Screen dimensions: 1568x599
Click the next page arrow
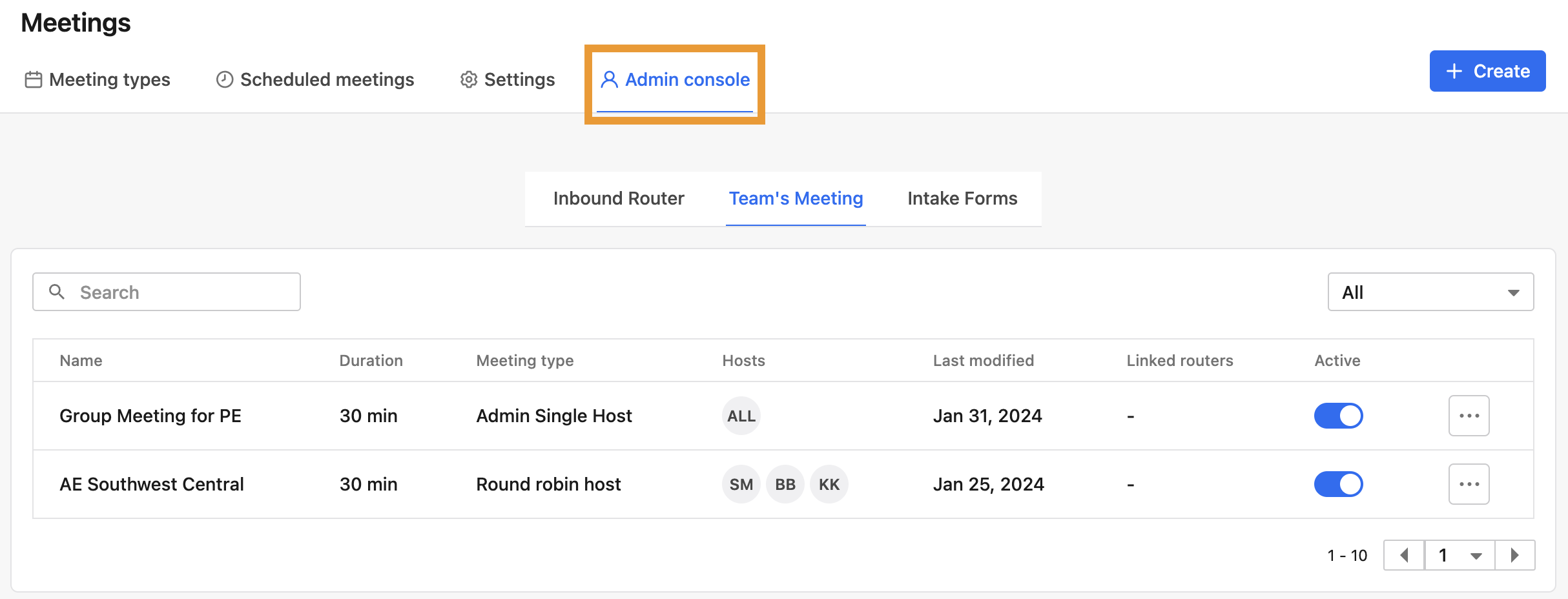1515,554
